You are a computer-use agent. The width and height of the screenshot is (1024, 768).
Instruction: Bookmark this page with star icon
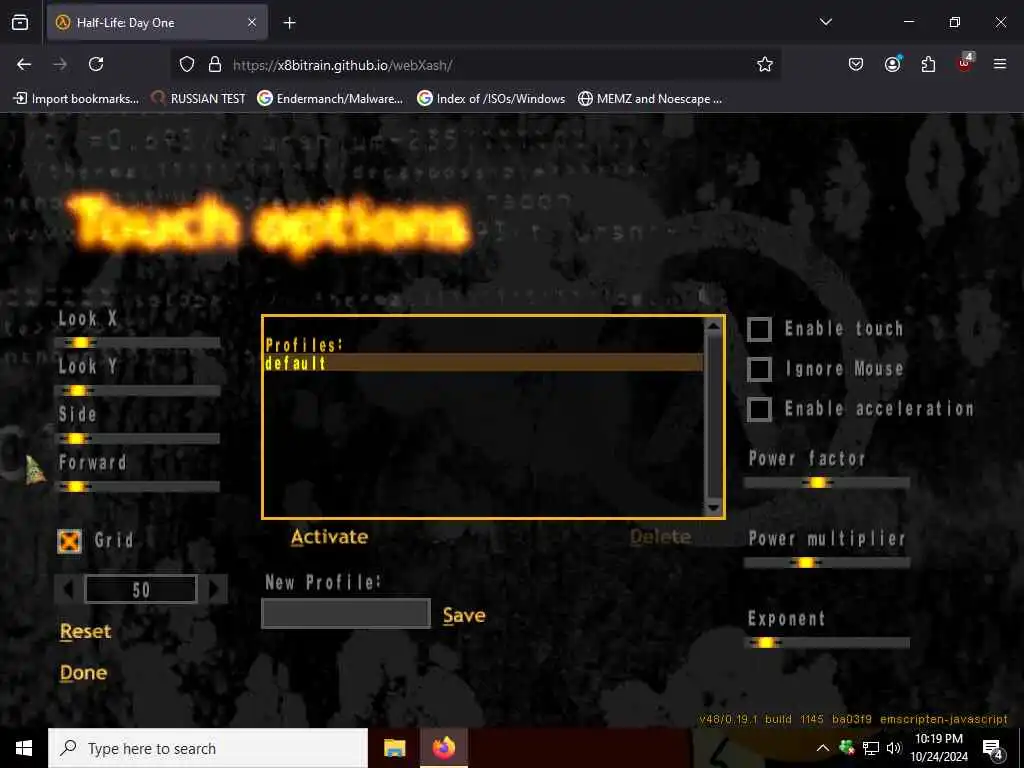pos(765,64)
